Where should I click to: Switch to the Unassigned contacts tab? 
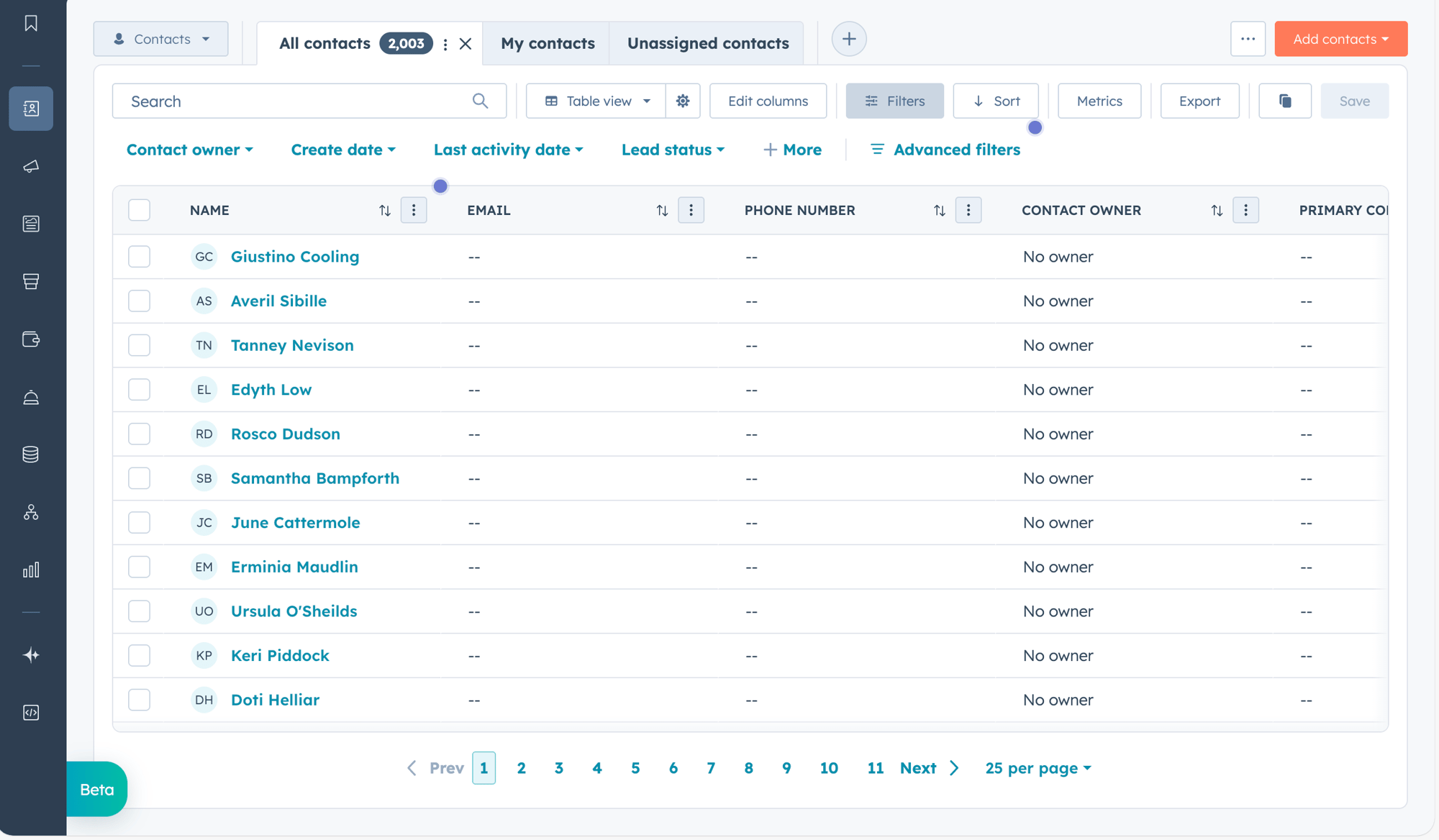707,43
